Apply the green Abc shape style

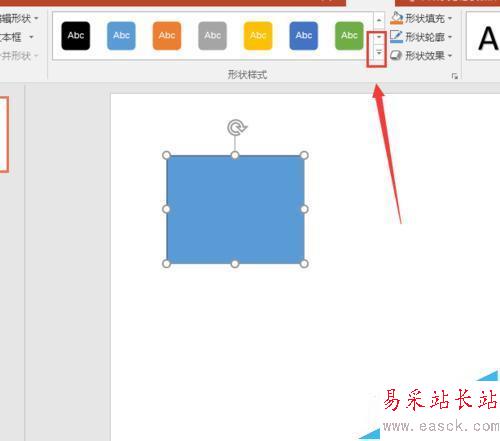(x=349, y=36)
